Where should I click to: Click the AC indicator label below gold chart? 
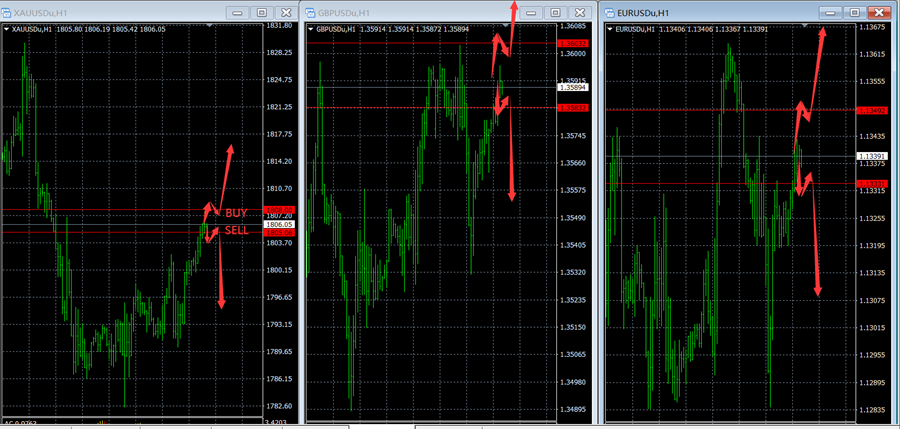[22, 422]
